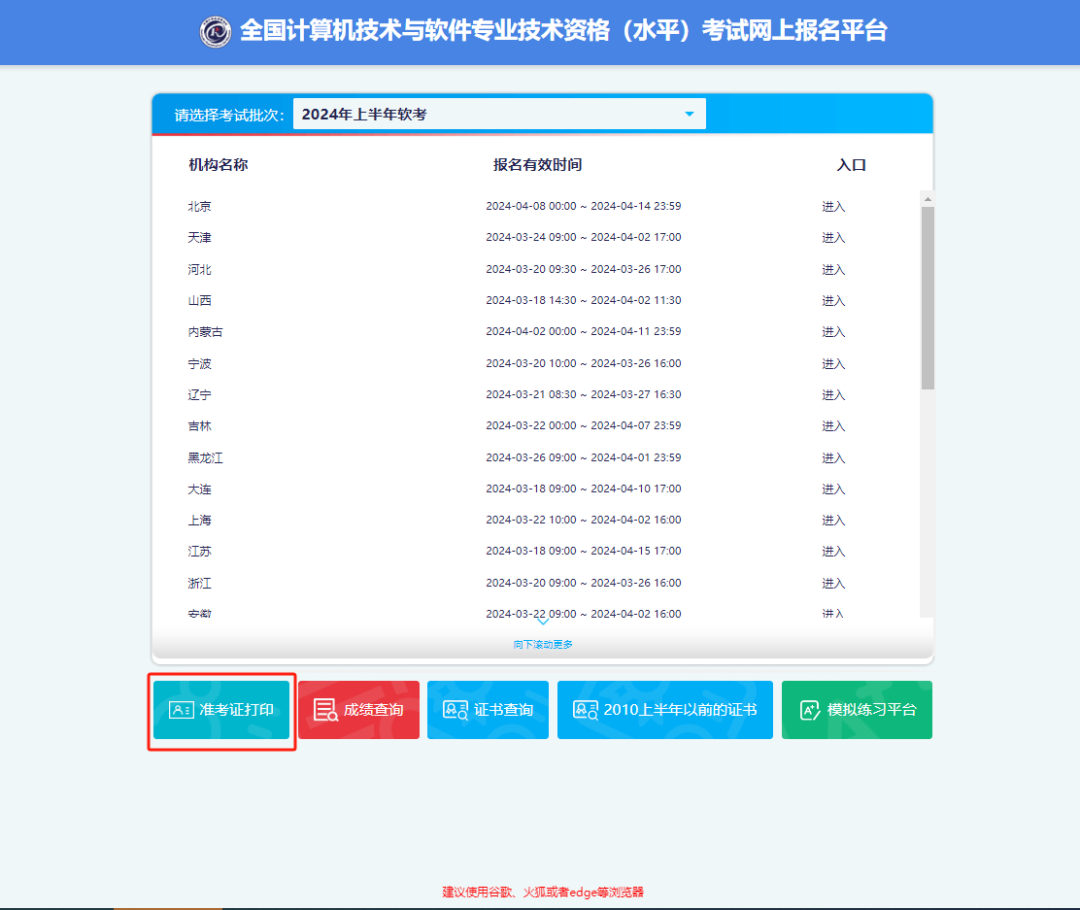Click the 报名有效时间 column header

537,165
